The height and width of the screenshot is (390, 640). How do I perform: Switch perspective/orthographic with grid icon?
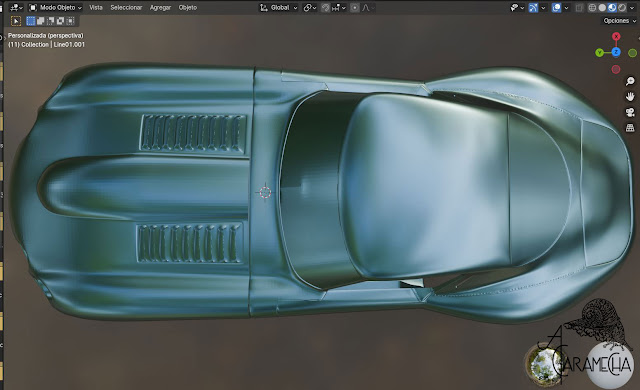[630, 128]
